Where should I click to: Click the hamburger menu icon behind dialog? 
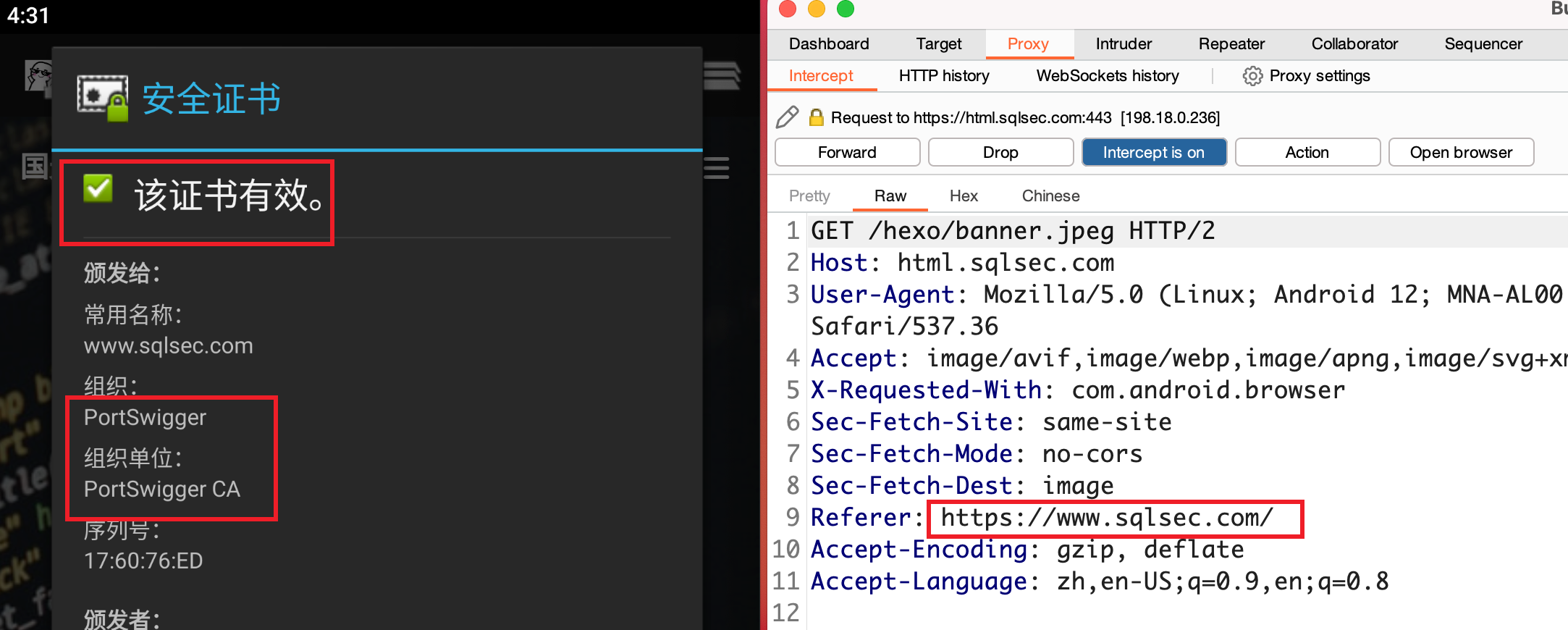coord(717,168)
